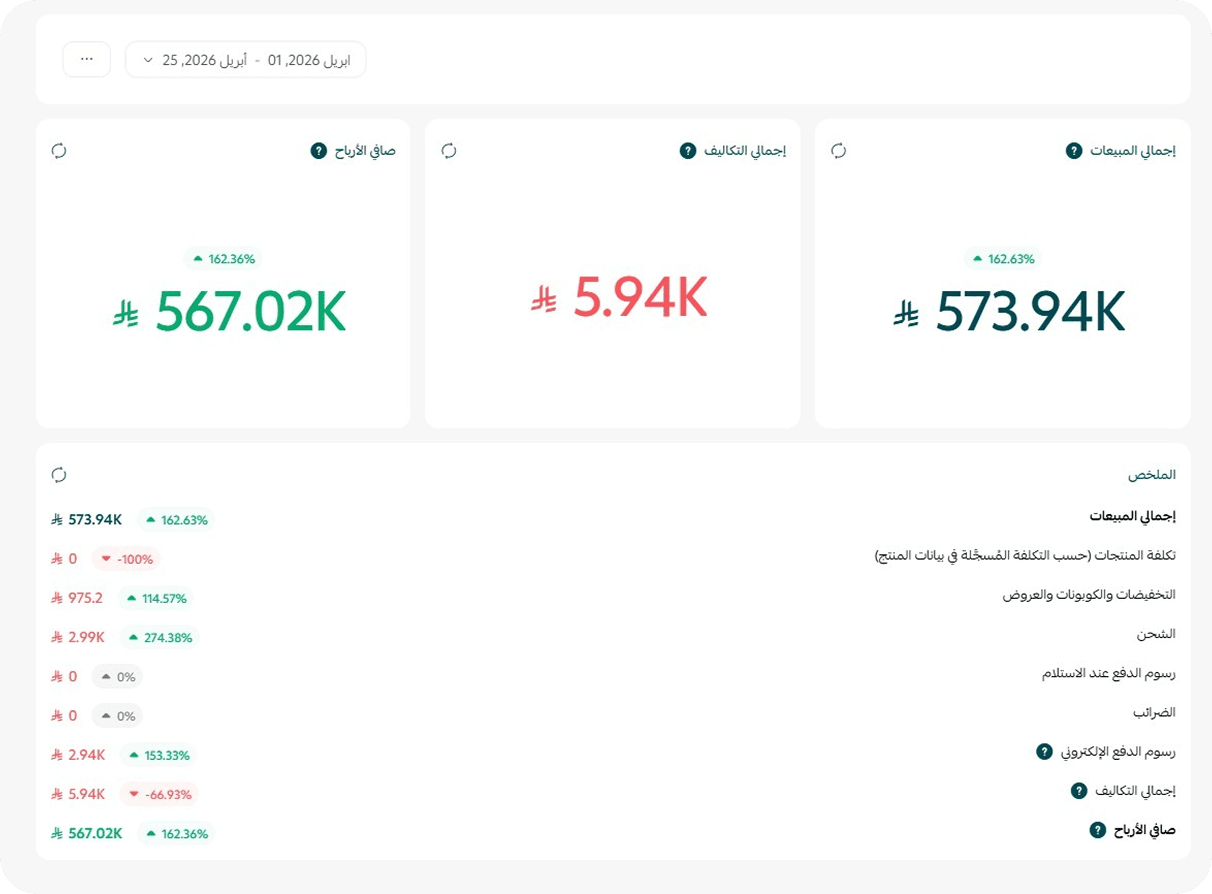This screenshot has height=894, width=1212.
Task: Click the -100% badge for product cost
Action: [127, 559]
